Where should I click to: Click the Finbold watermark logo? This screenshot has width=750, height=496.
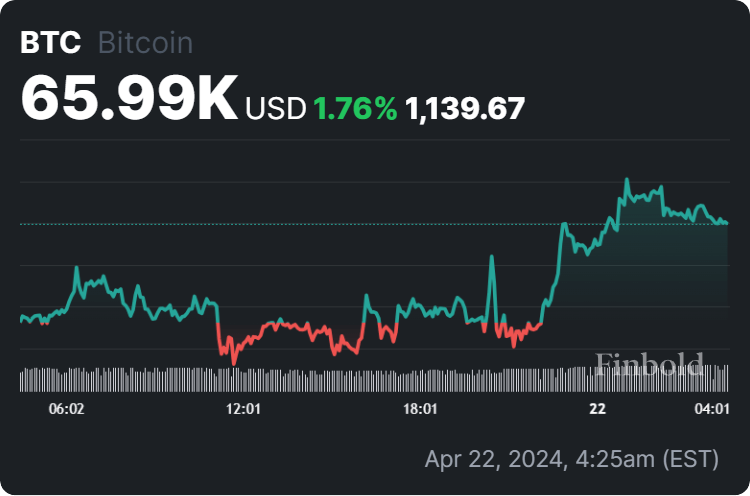[650, 363]
